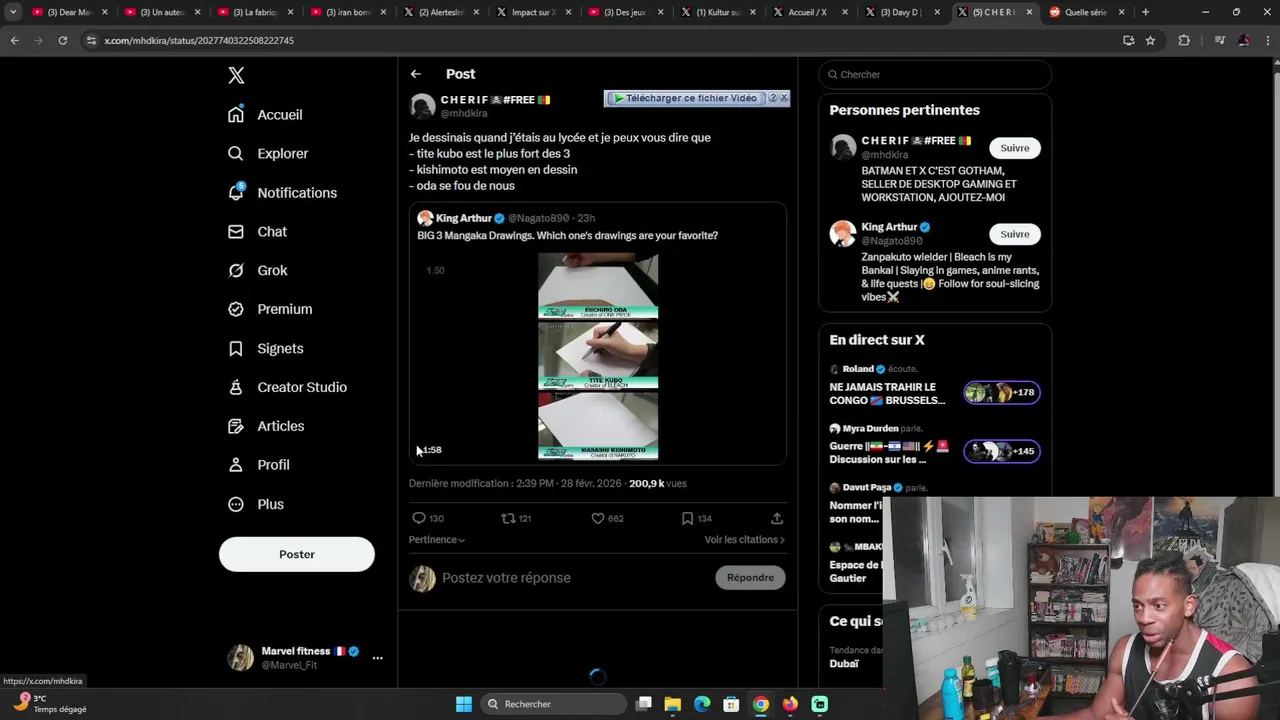Open Signets bookmarks page

pyautogui.click(x=265, y=349)
